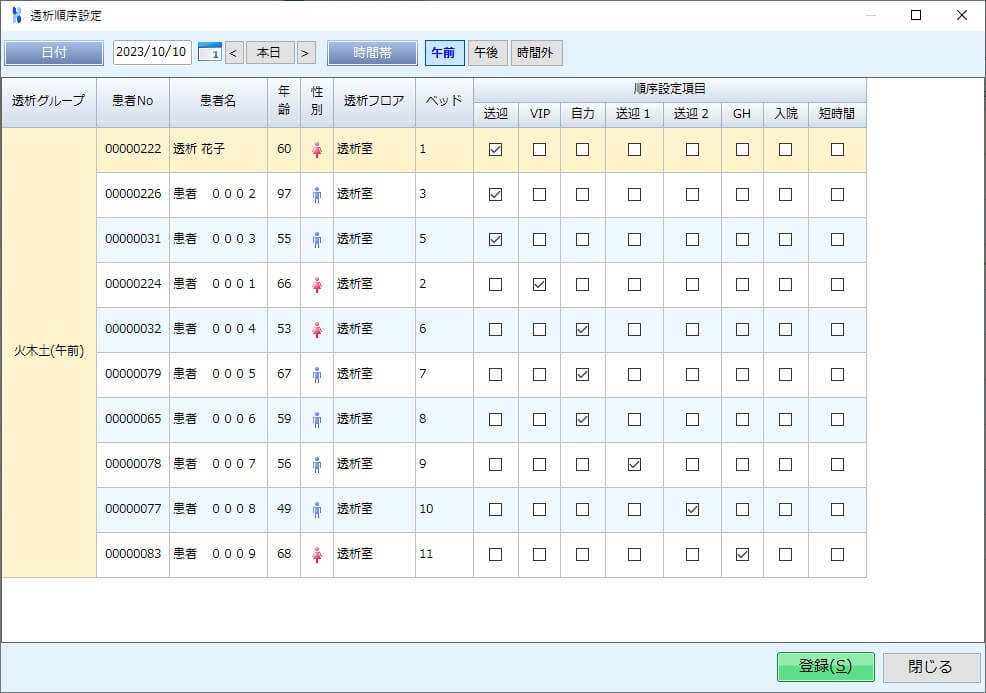Click the female icon for 透析 花子
The height and width of the screenshot is (693, 986).
(x=317, y=150)
